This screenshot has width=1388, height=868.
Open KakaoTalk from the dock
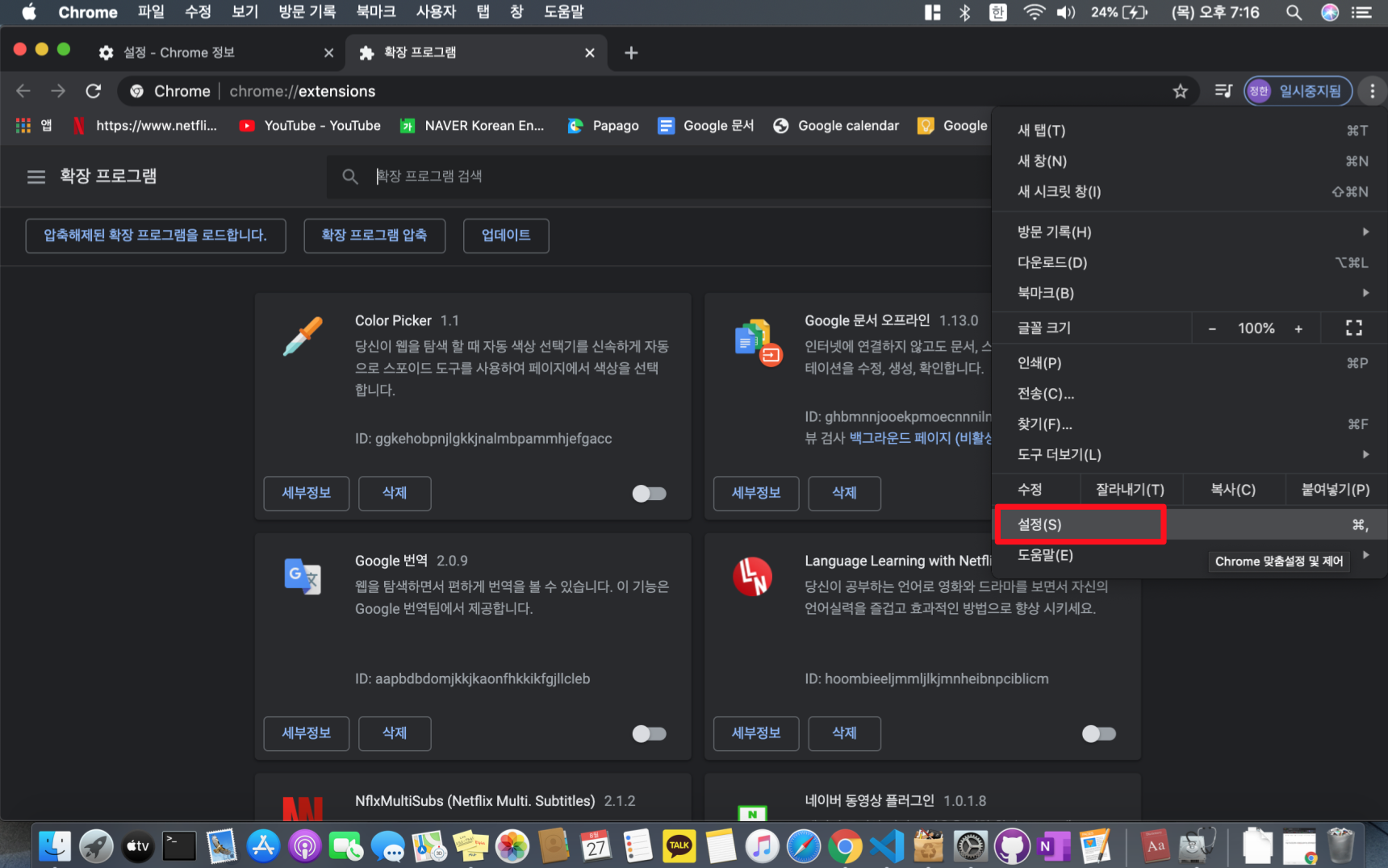679,846
